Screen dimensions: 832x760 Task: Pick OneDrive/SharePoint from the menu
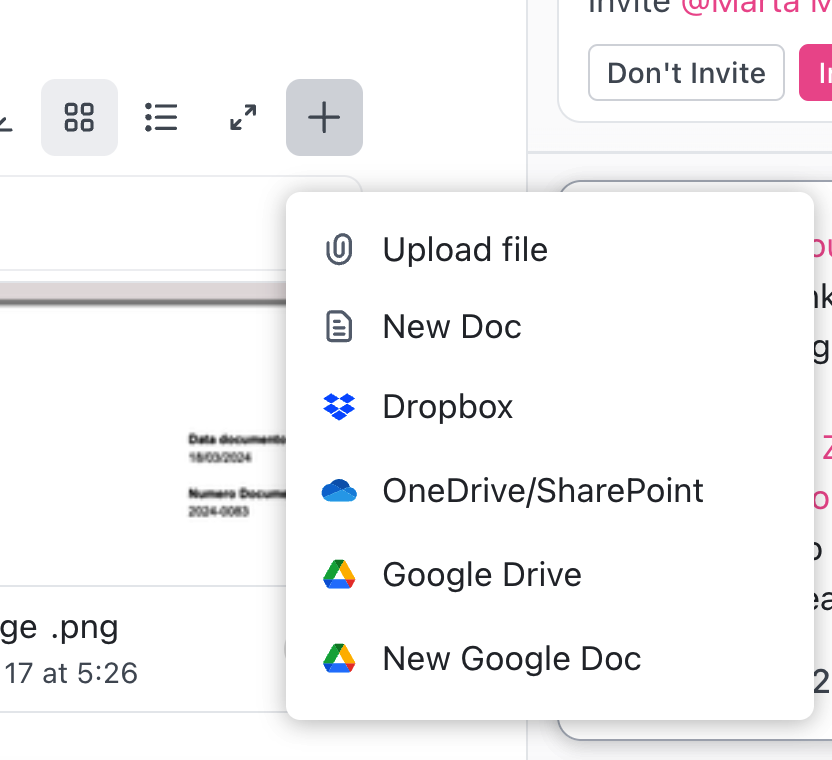543,491
